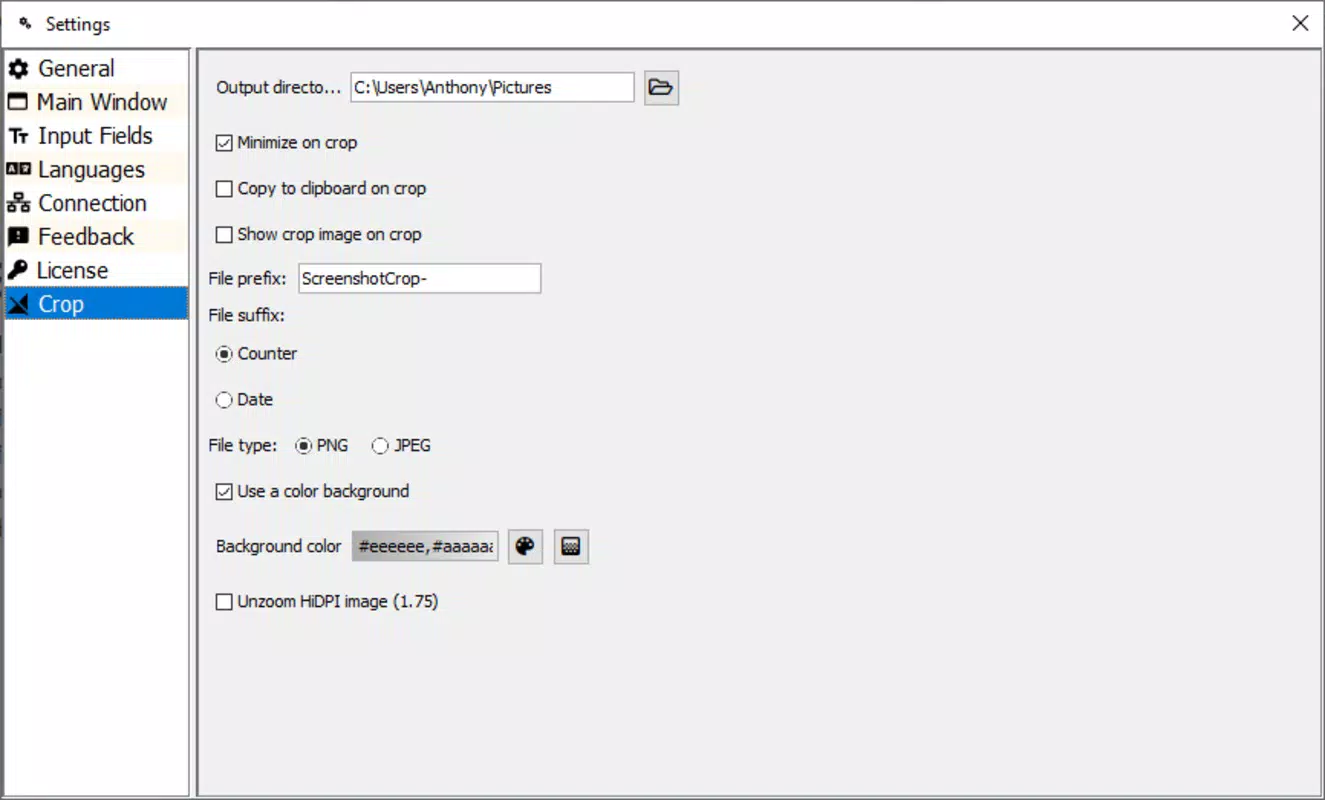Click the gear icon beside General

[18, 69]
